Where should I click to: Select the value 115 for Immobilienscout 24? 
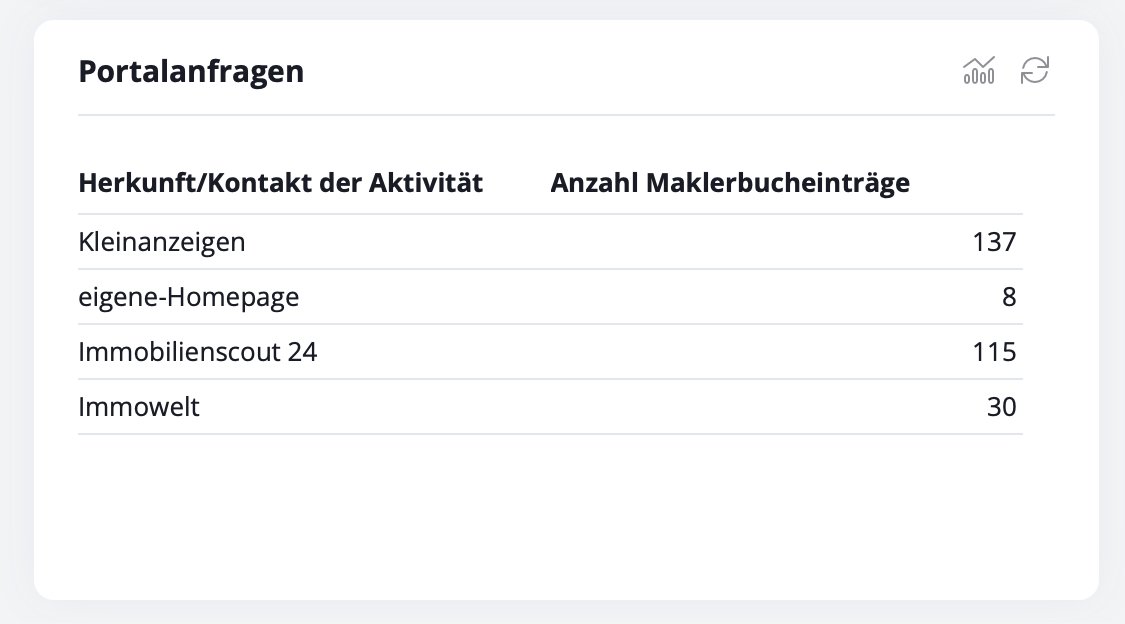[x=994, y=352]
